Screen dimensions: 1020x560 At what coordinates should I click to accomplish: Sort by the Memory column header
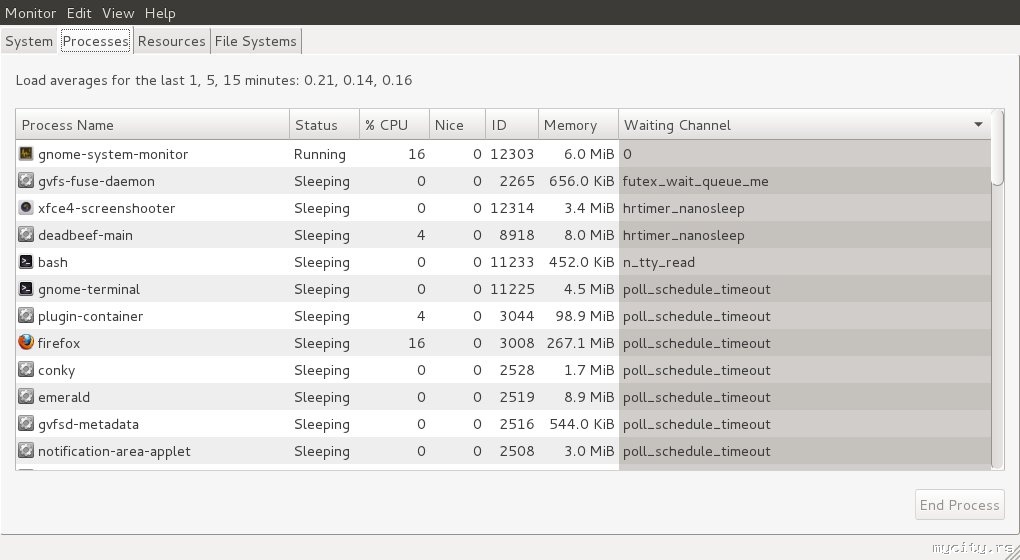point(577,125)
